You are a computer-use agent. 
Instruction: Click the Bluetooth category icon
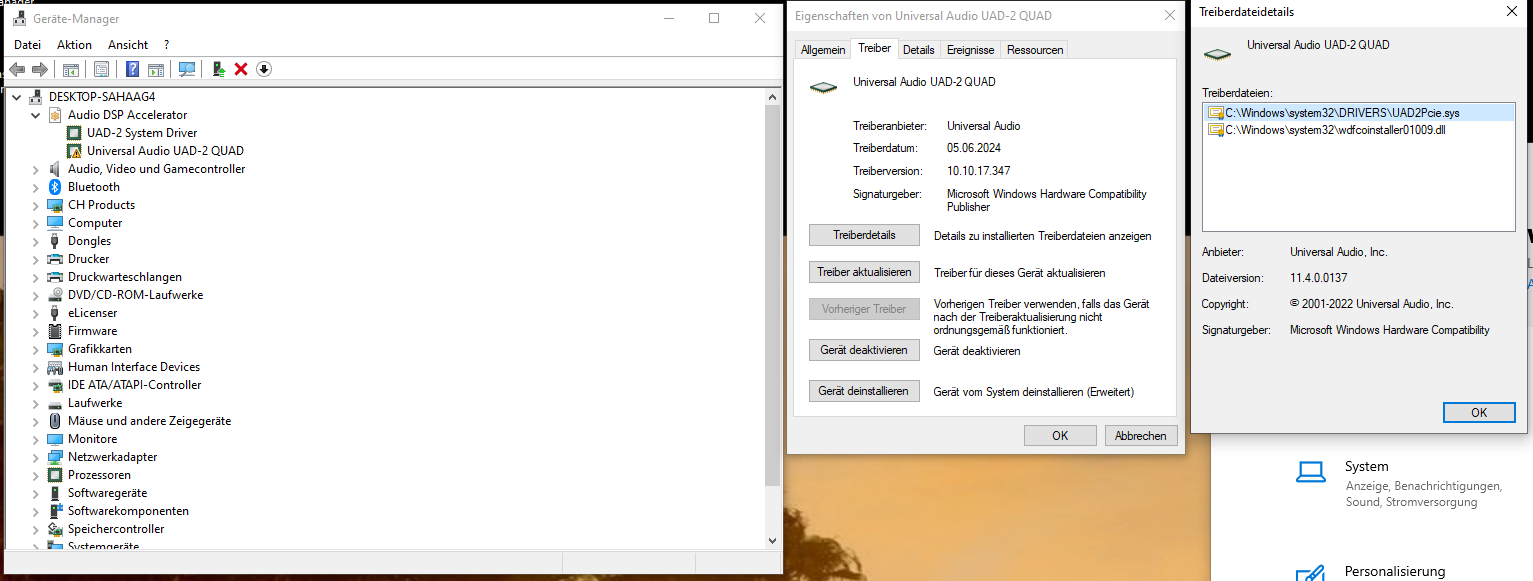[56, 187]
